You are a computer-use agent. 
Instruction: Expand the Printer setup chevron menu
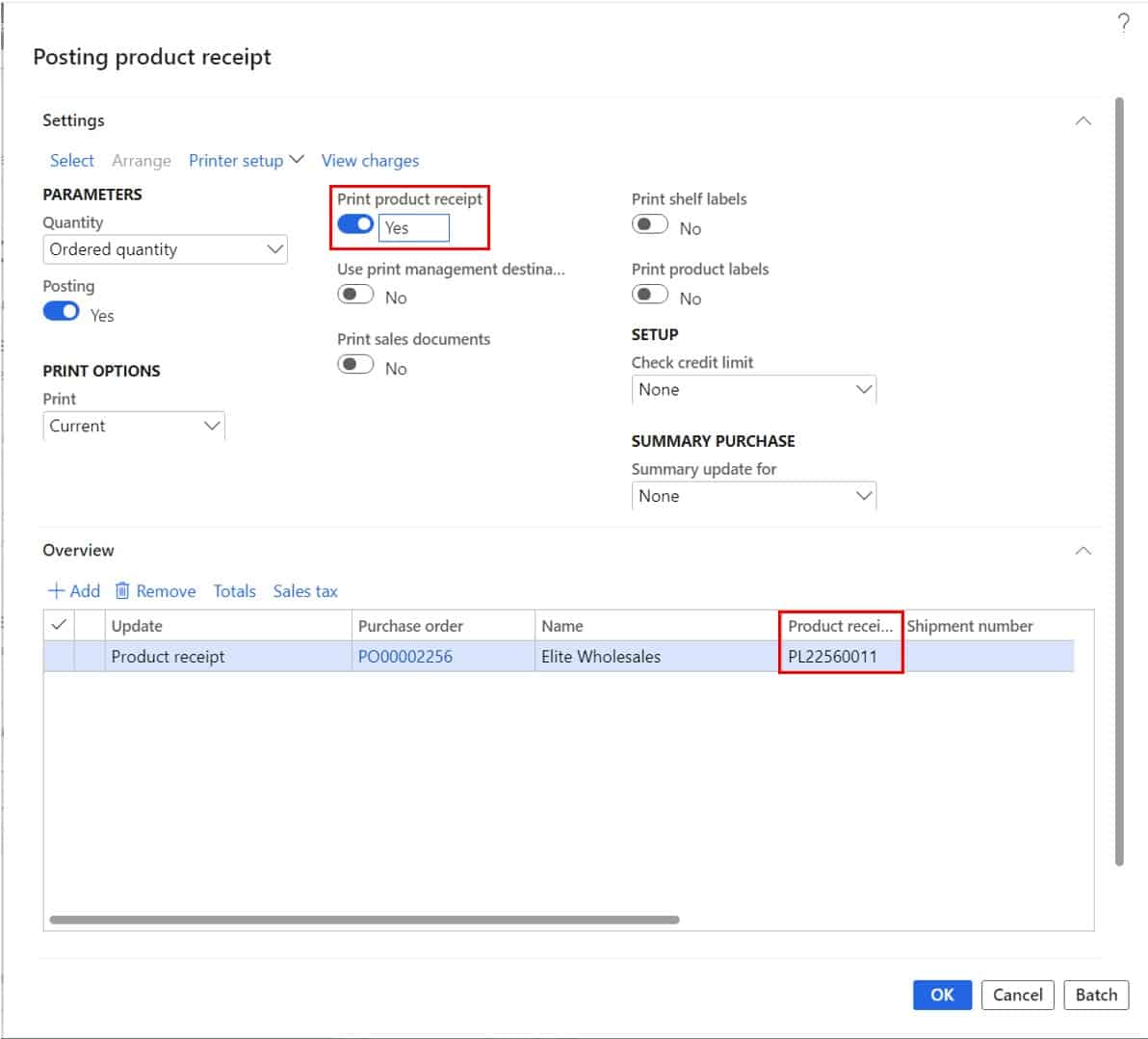click(x=297, y=158)
